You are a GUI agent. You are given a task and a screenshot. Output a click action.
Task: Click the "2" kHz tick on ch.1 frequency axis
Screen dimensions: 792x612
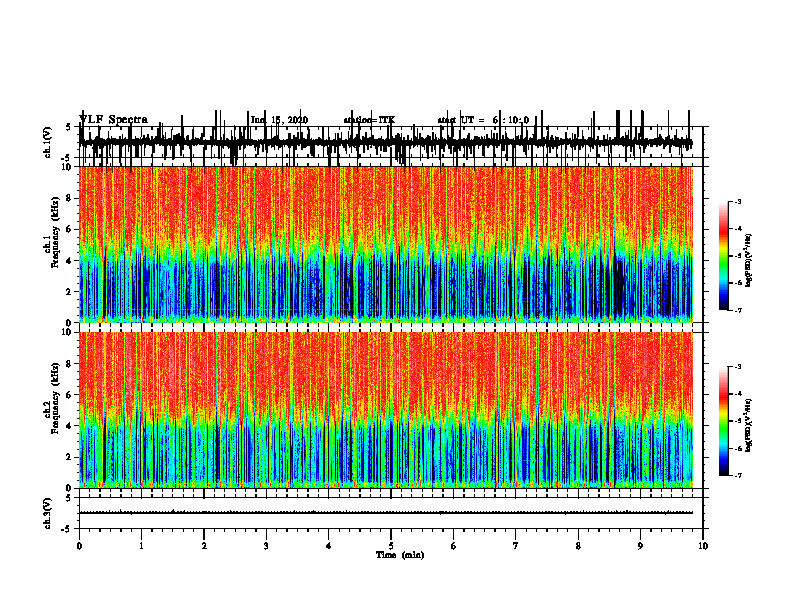point(70,291)
